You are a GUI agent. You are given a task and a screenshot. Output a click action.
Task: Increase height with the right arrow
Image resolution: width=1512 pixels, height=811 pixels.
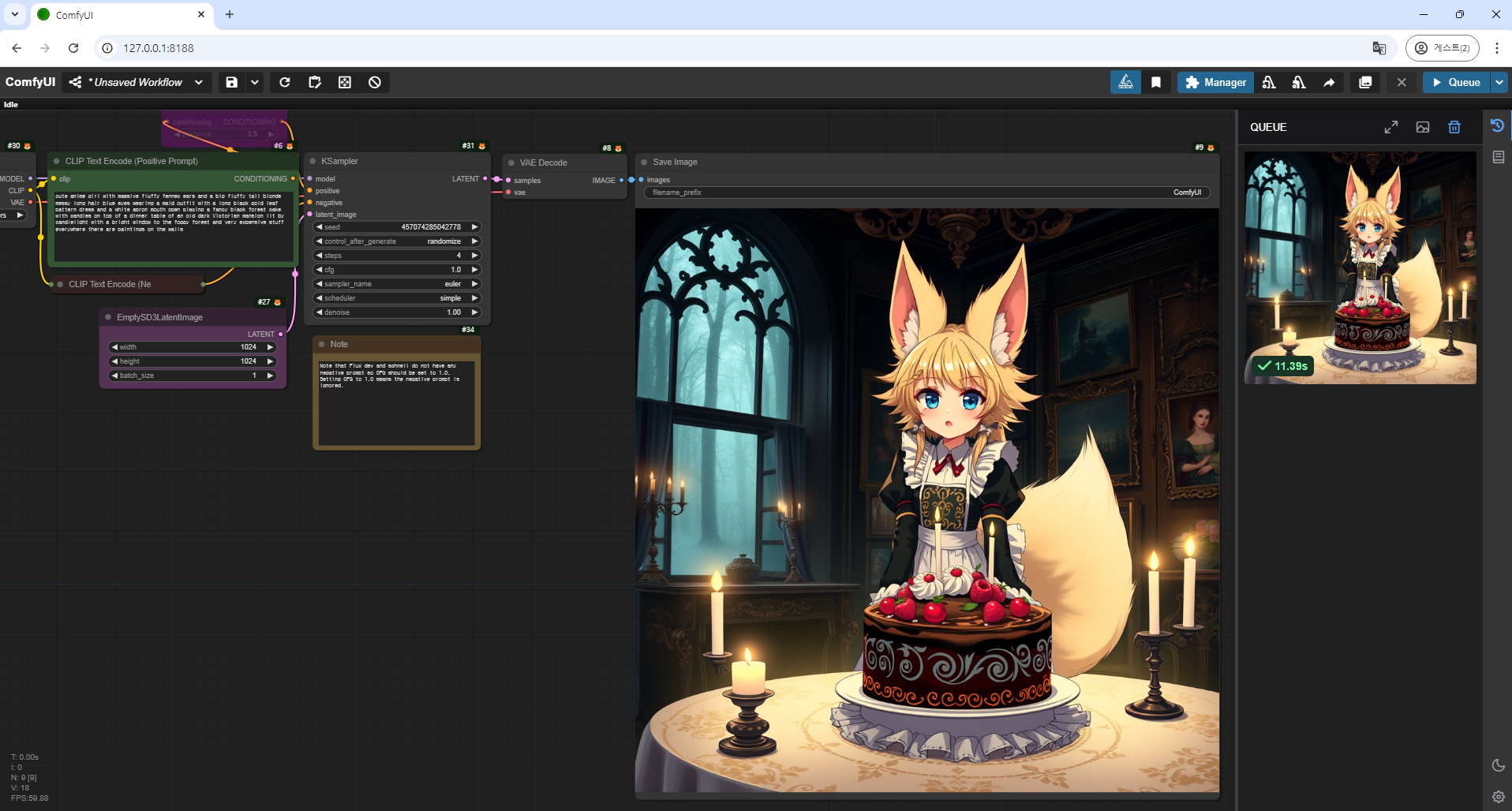(270, 361)
